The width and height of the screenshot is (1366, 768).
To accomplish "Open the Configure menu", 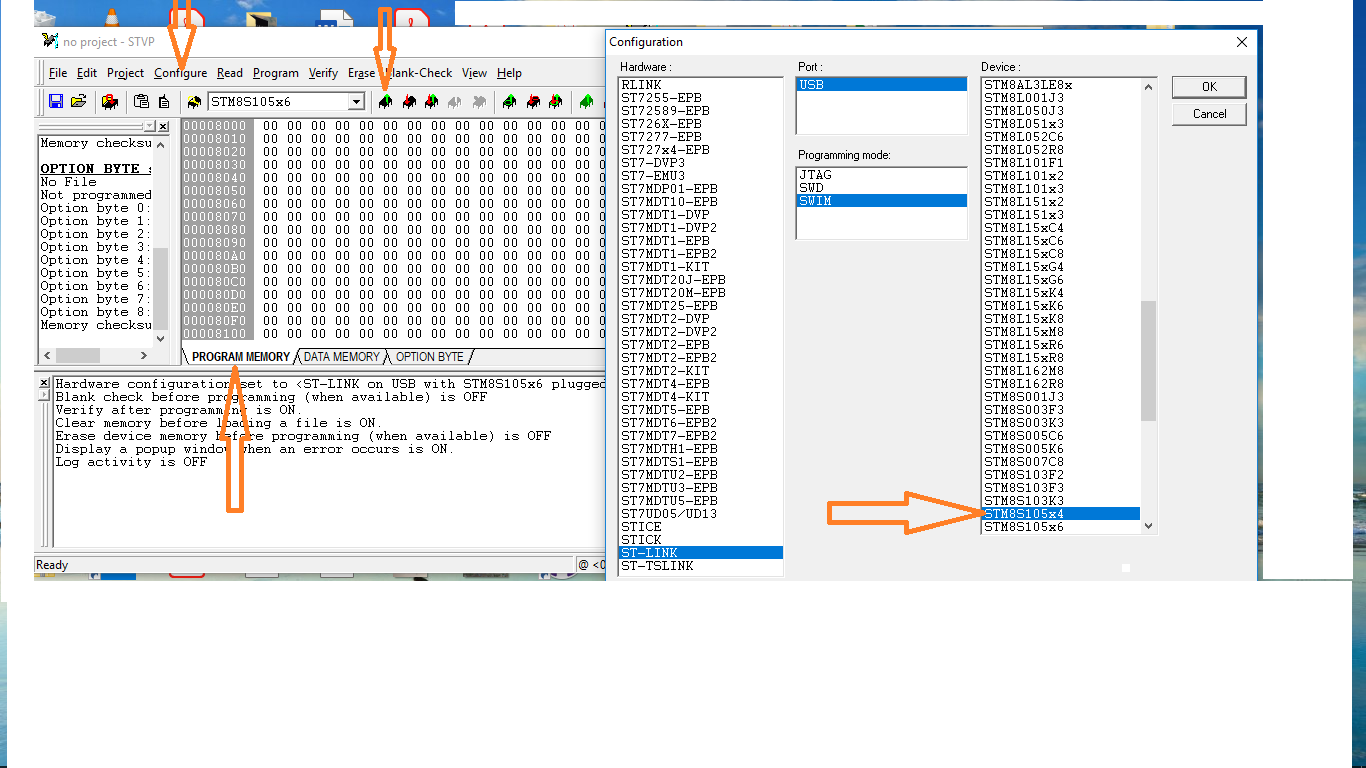I will tap(181, 73).
